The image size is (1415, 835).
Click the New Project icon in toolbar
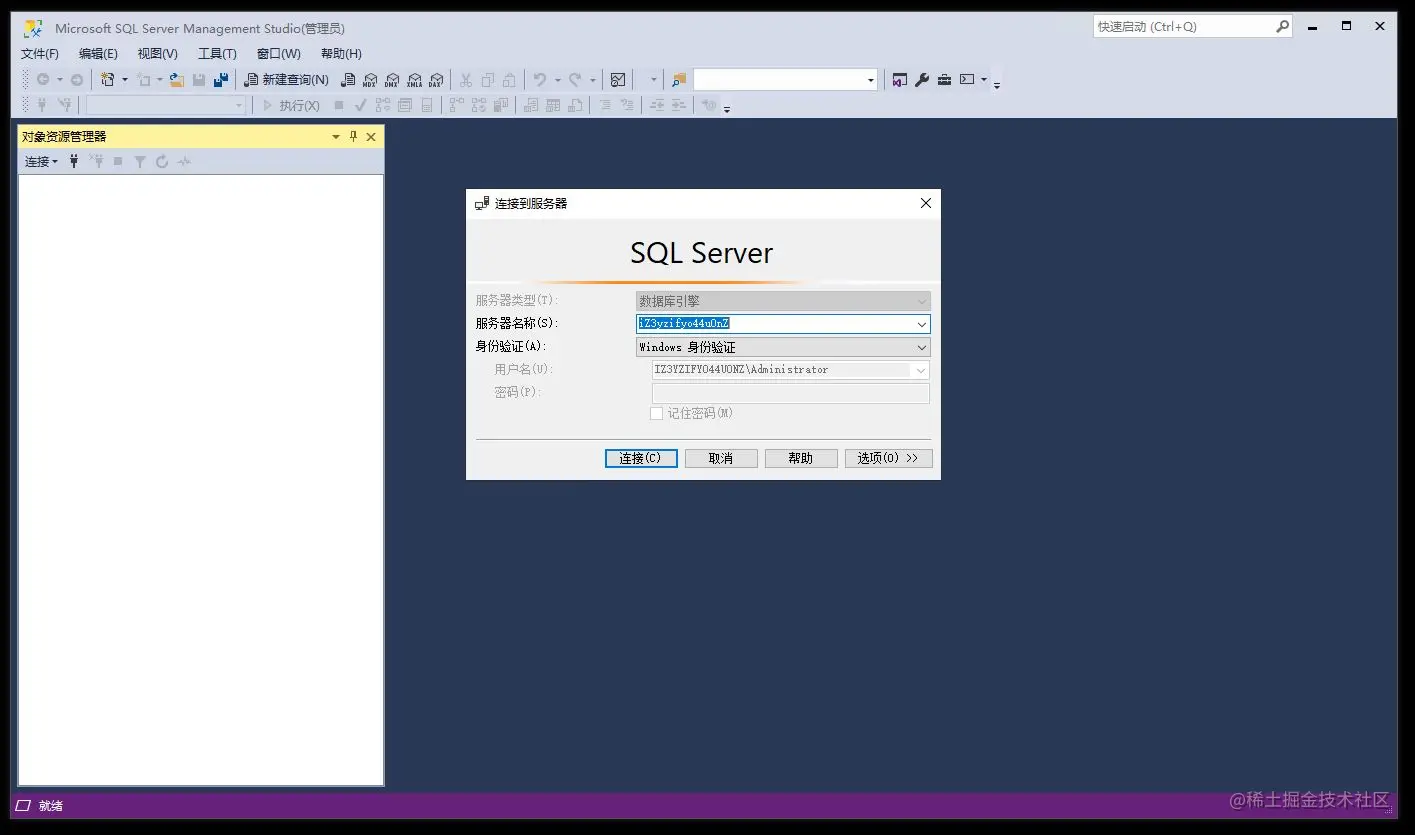tap(108, 80)
